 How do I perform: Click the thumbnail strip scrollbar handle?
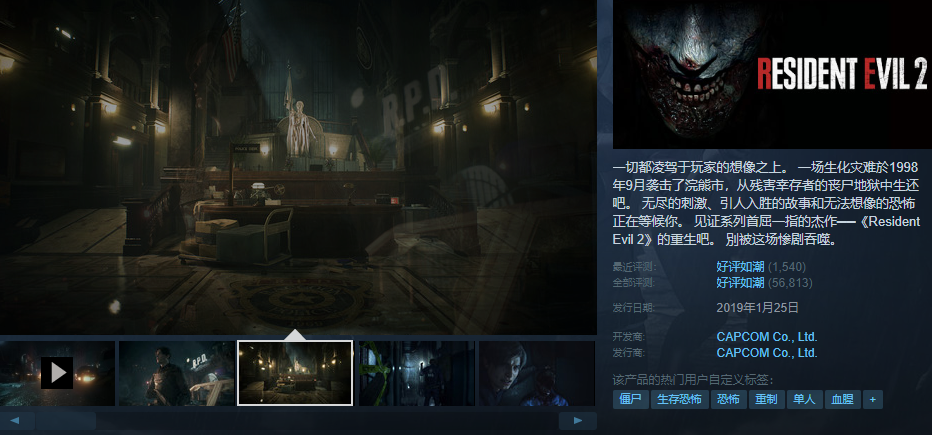[x=65, y=421]
